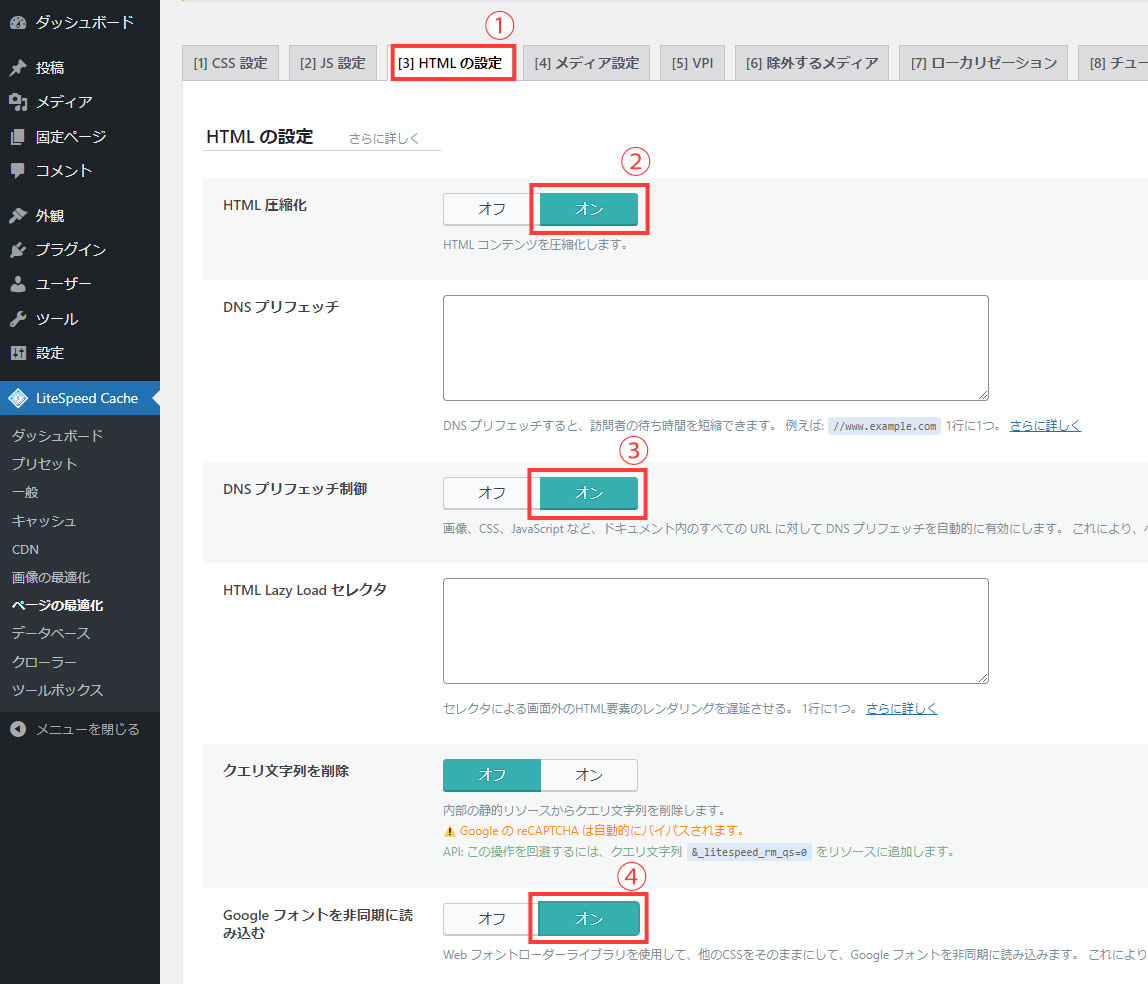Viewport: 1148px width, 984px height.
Task: Turn HTML 圧縮化 off
Action: [491, 209]
